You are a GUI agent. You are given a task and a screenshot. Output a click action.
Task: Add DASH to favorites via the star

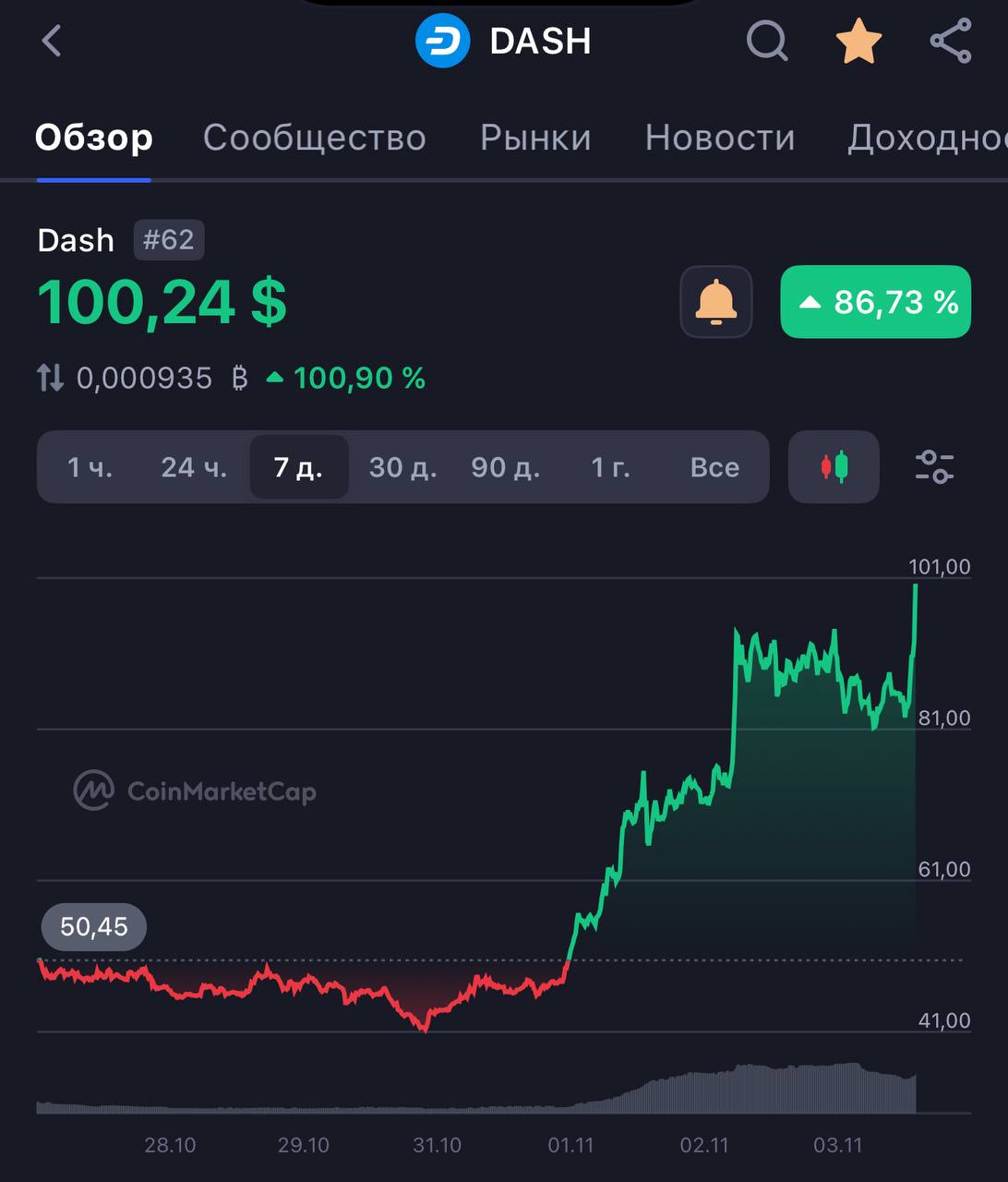coord(858,41)
